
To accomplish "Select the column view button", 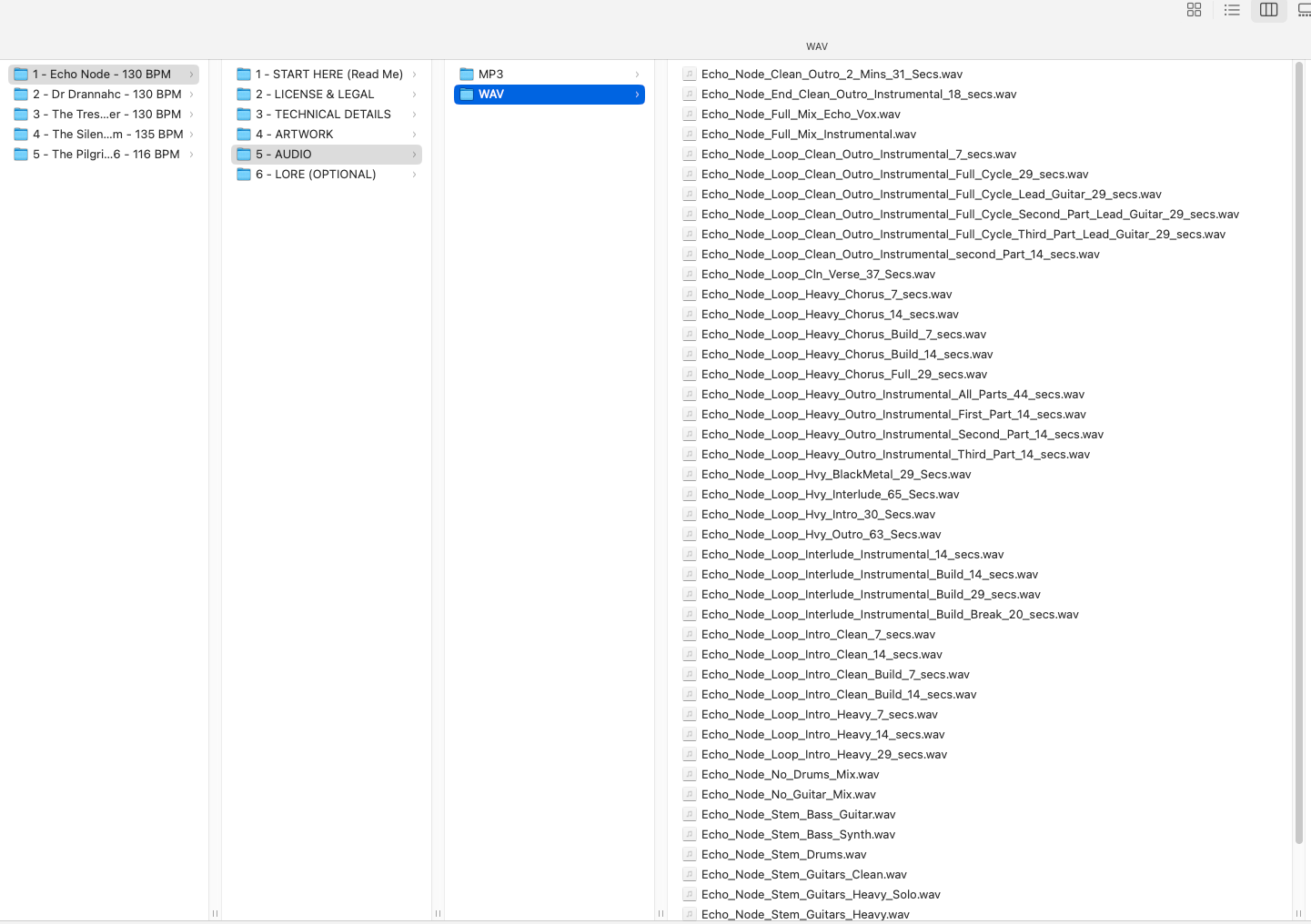I will (1268, 10).
